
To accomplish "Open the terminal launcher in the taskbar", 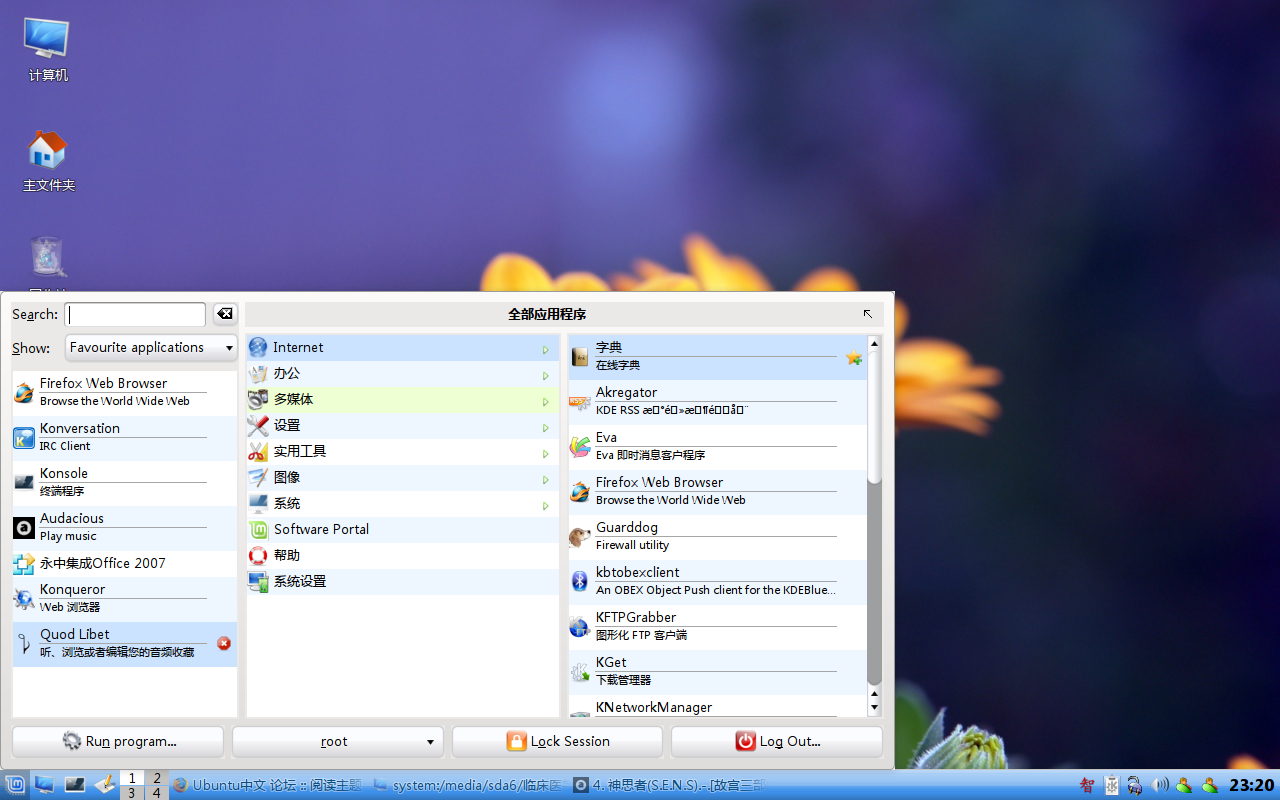I will [x=75, y=785].
